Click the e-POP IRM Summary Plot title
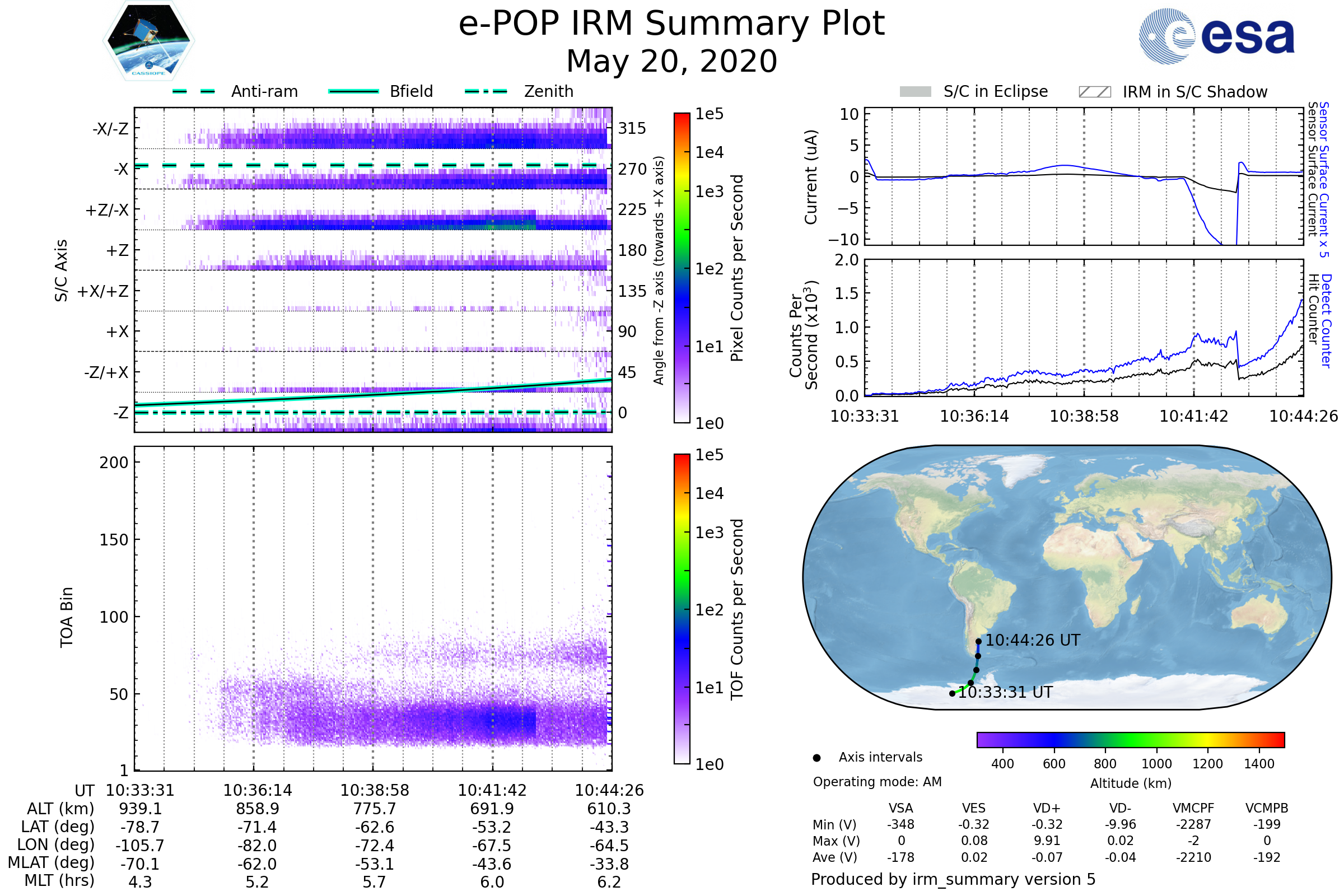This screenshot has height=896, width=1344. click(x=671, y=24)
